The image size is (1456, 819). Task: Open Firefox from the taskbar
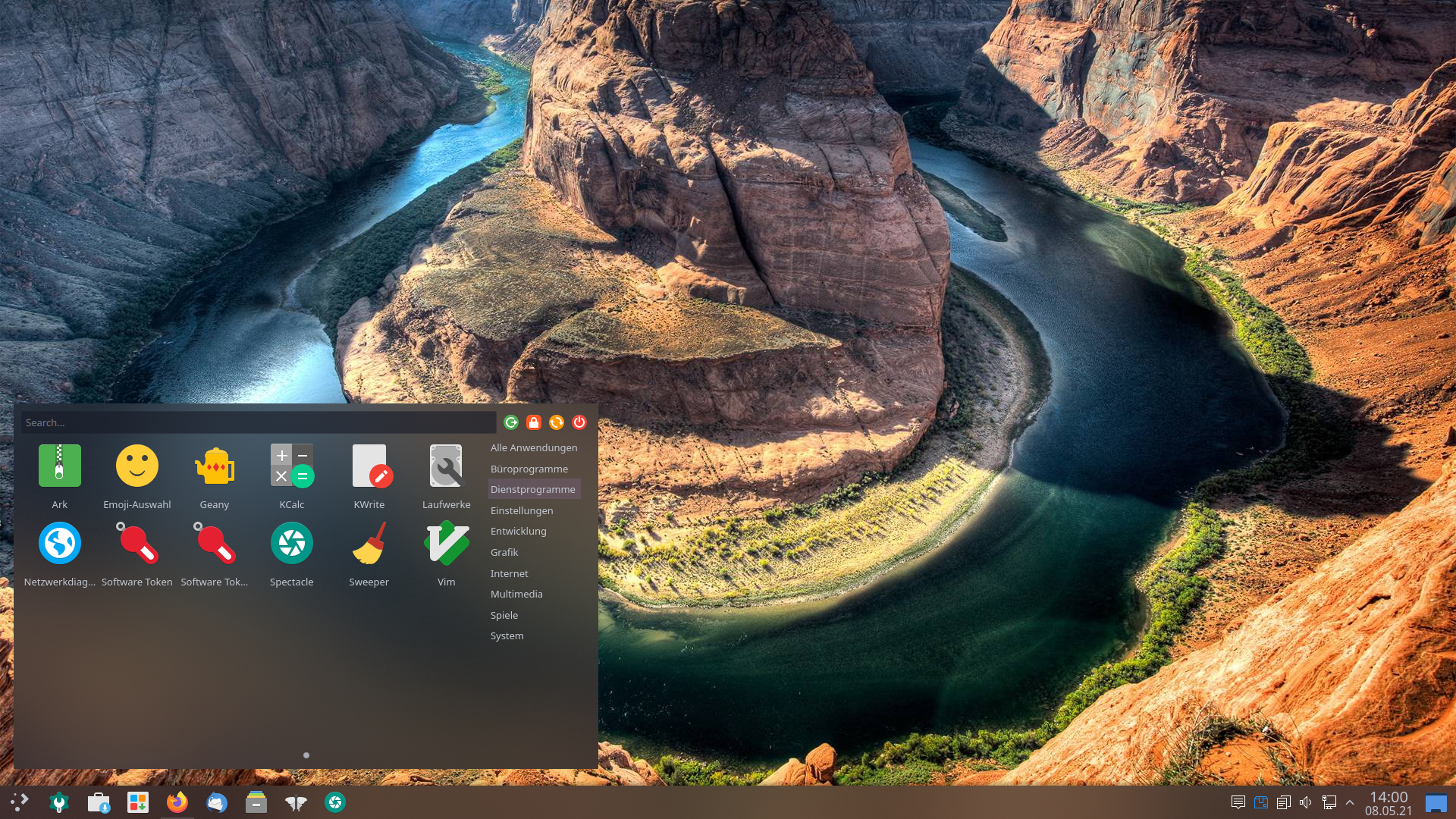pos(177,802)
